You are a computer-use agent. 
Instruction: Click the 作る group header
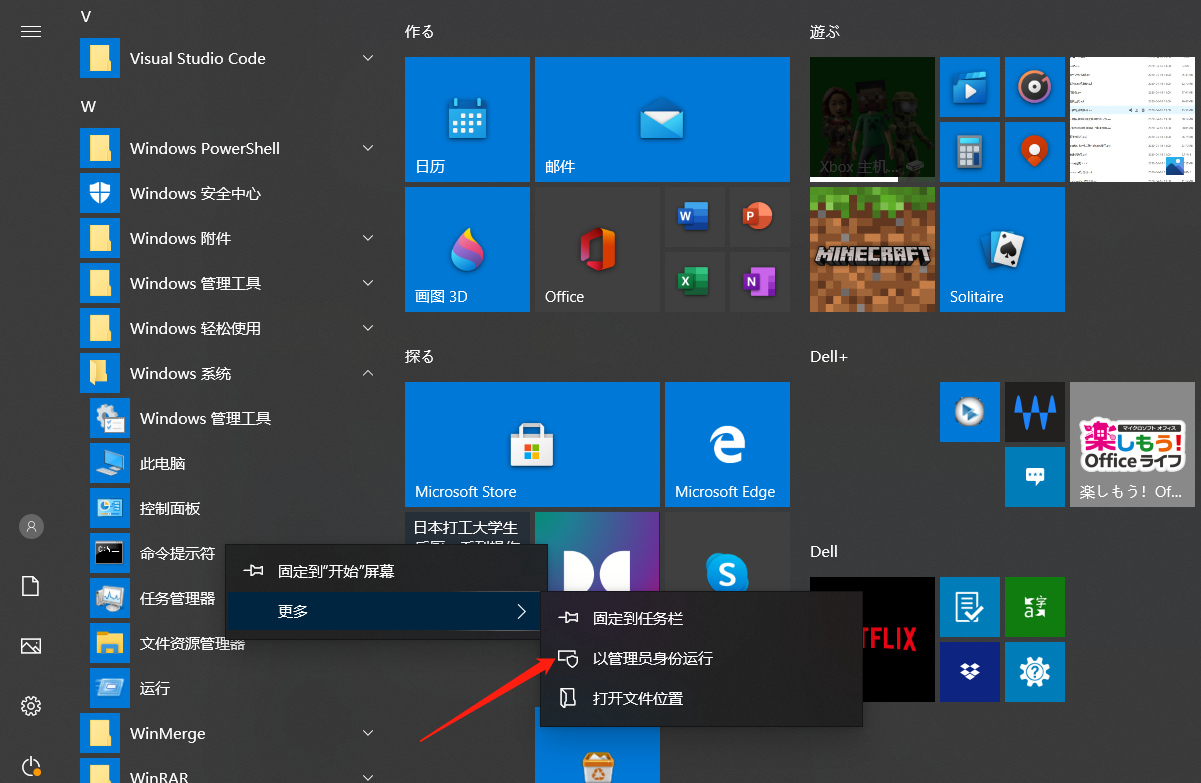pyautogui.click(x=419, y=31)
